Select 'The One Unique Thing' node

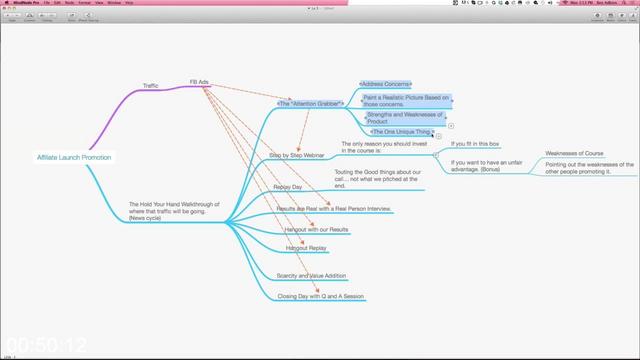[402, 132]
